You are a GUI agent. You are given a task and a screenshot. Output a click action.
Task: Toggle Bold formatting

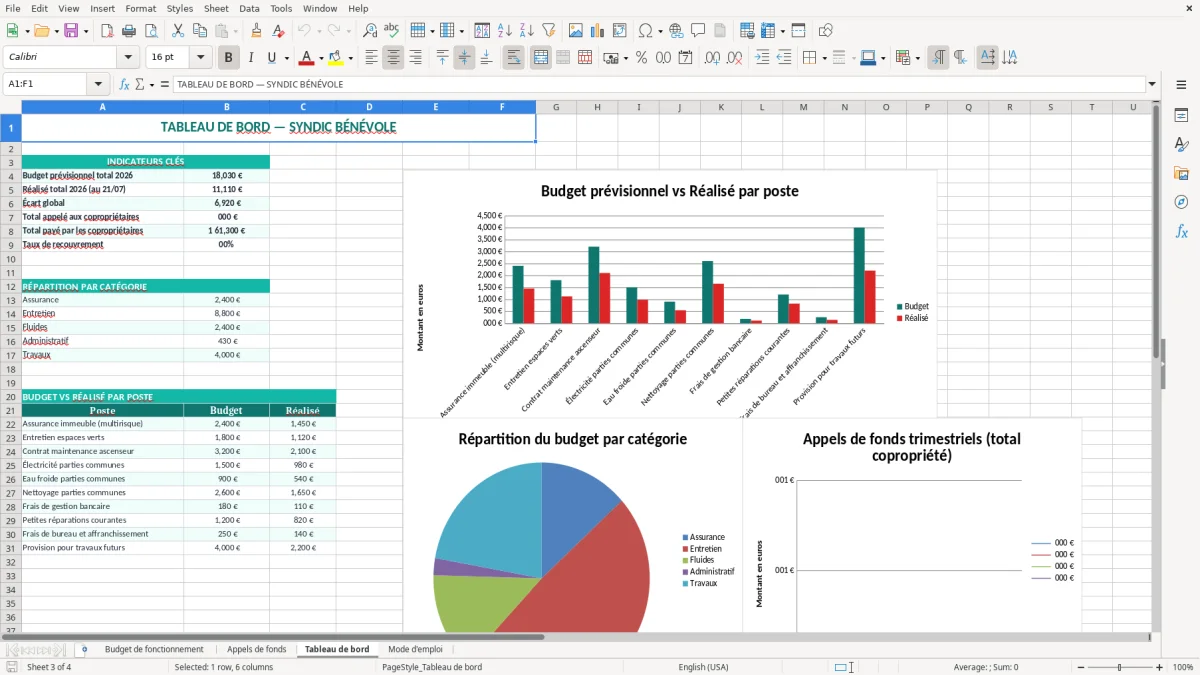point(229,58)
